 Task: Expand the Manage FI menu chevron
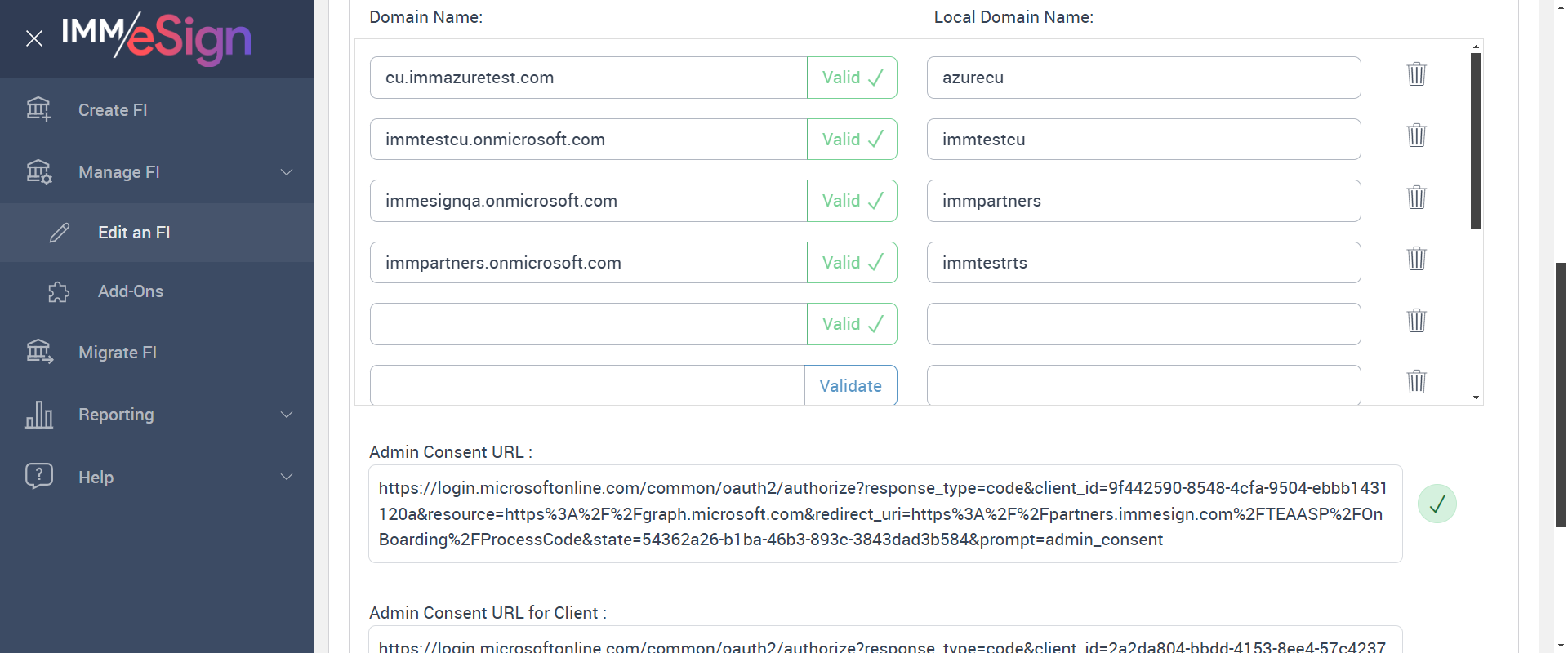pos(287,172)
